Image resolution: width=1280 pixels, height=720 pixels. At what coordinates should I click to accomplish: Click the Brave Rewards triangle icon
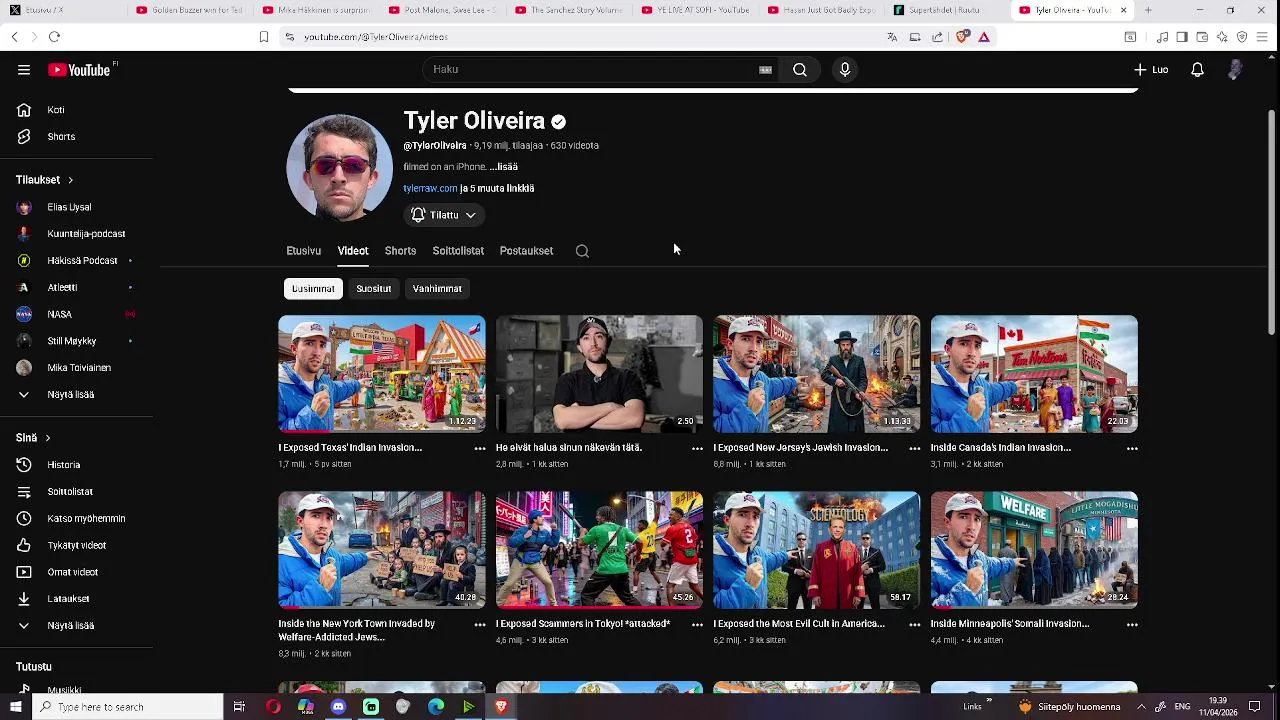click(x=984, y=37)
